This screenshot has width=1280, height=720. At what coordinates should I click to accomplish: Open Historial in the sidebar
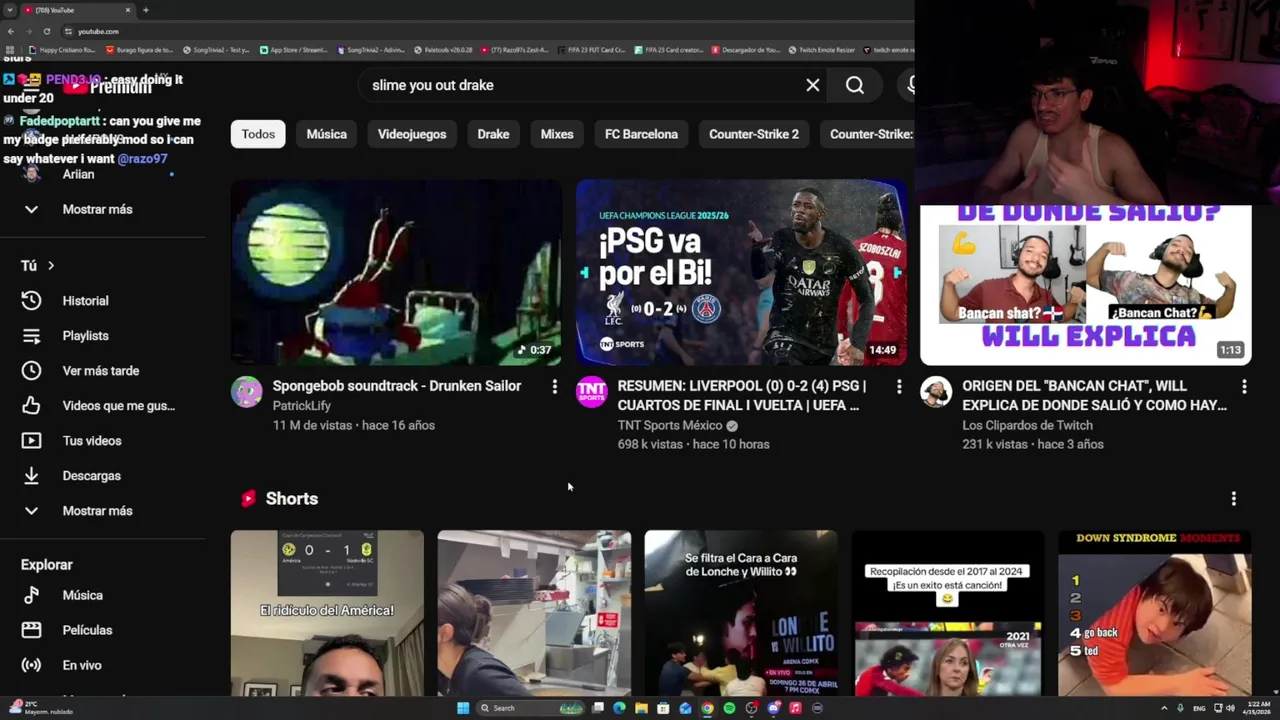(85, 300)
